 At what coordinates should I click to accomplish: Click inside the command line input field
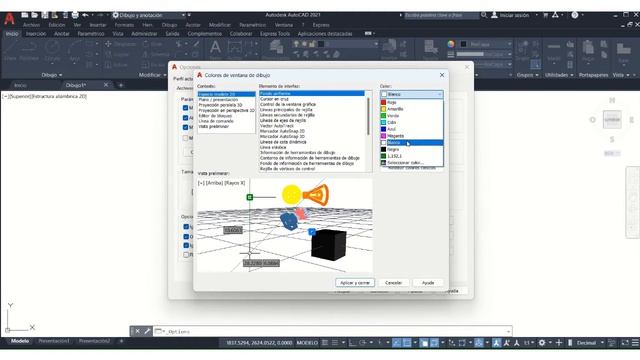(x=334, y=331)
